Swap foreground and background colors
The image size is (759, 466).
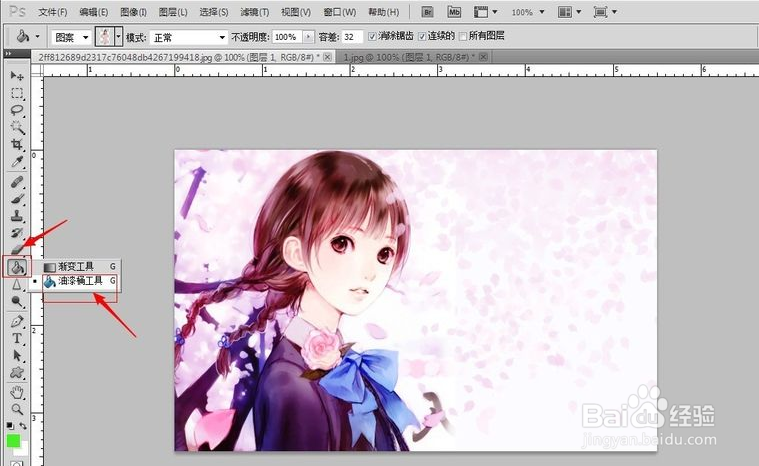(x=23, y=426)
